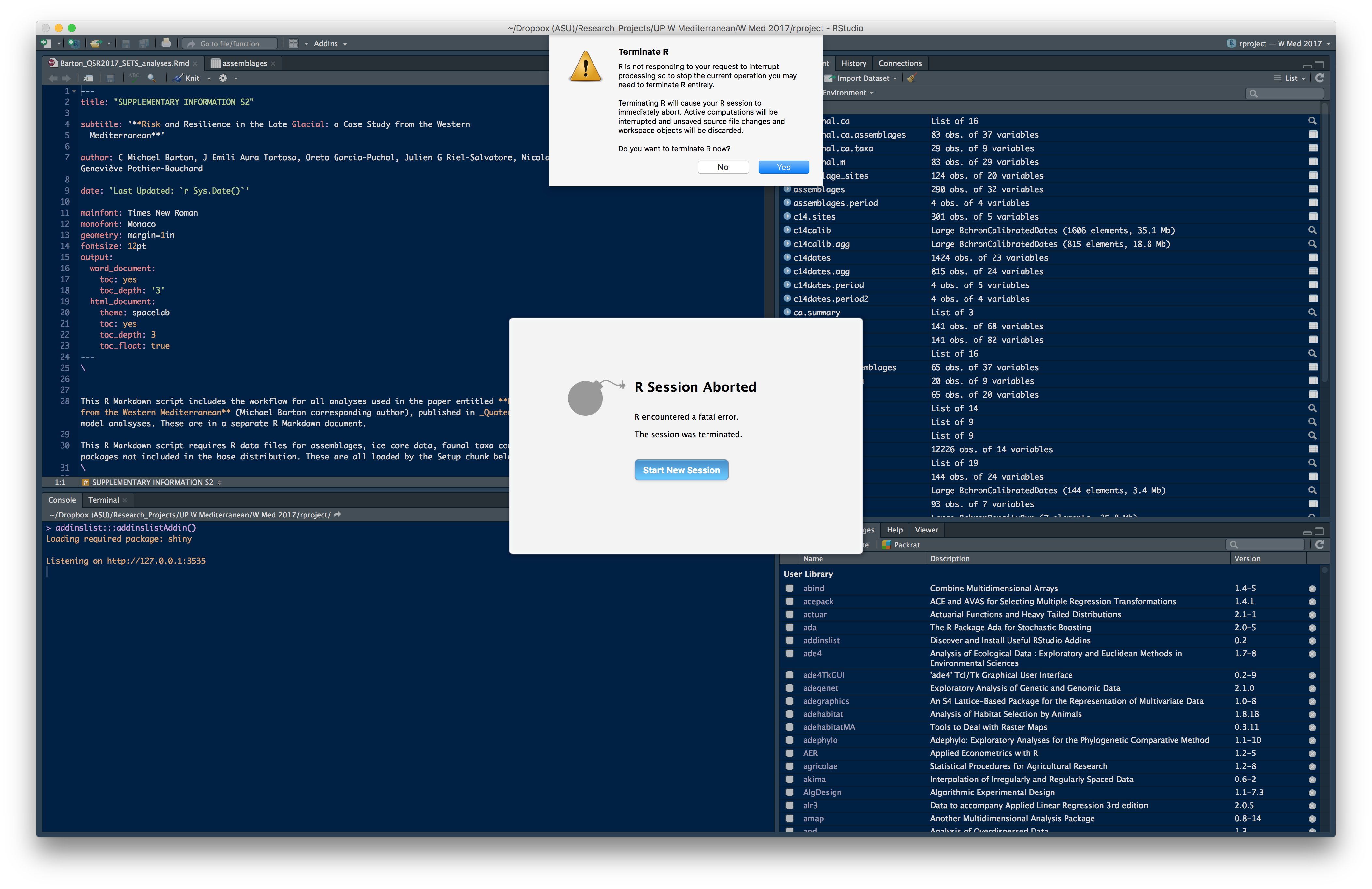Switch to the History tab
Image resolution: width=1372 pixels, height=889 pixels.
coord(854,63)
